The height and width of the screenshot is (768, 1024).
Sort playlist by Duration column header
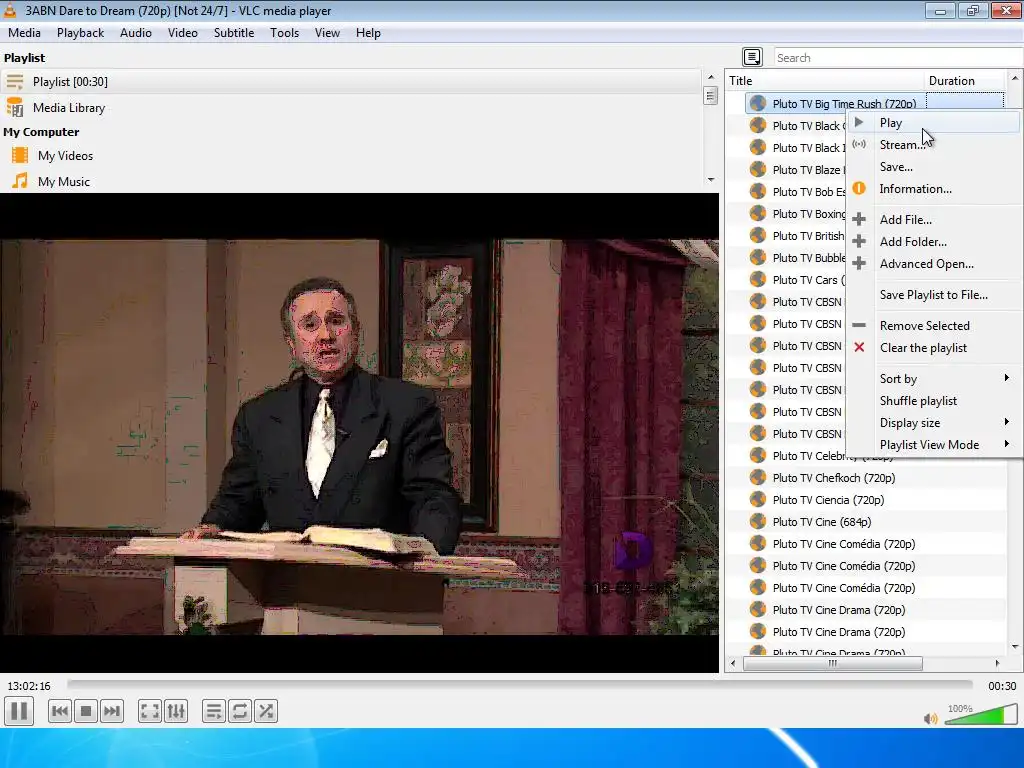pos(965,80)
